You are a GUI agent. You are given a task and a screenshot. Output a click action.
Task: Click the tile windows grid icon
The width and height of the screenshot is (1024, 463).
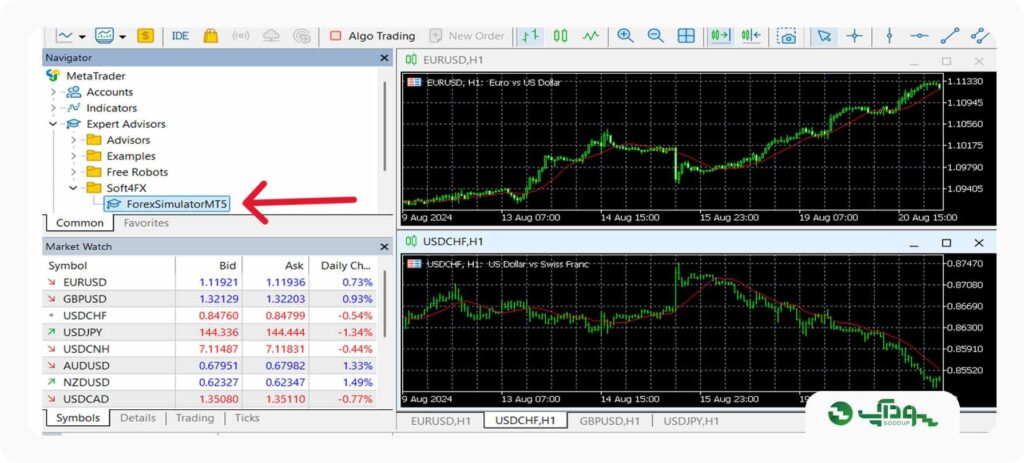[686, 36]
